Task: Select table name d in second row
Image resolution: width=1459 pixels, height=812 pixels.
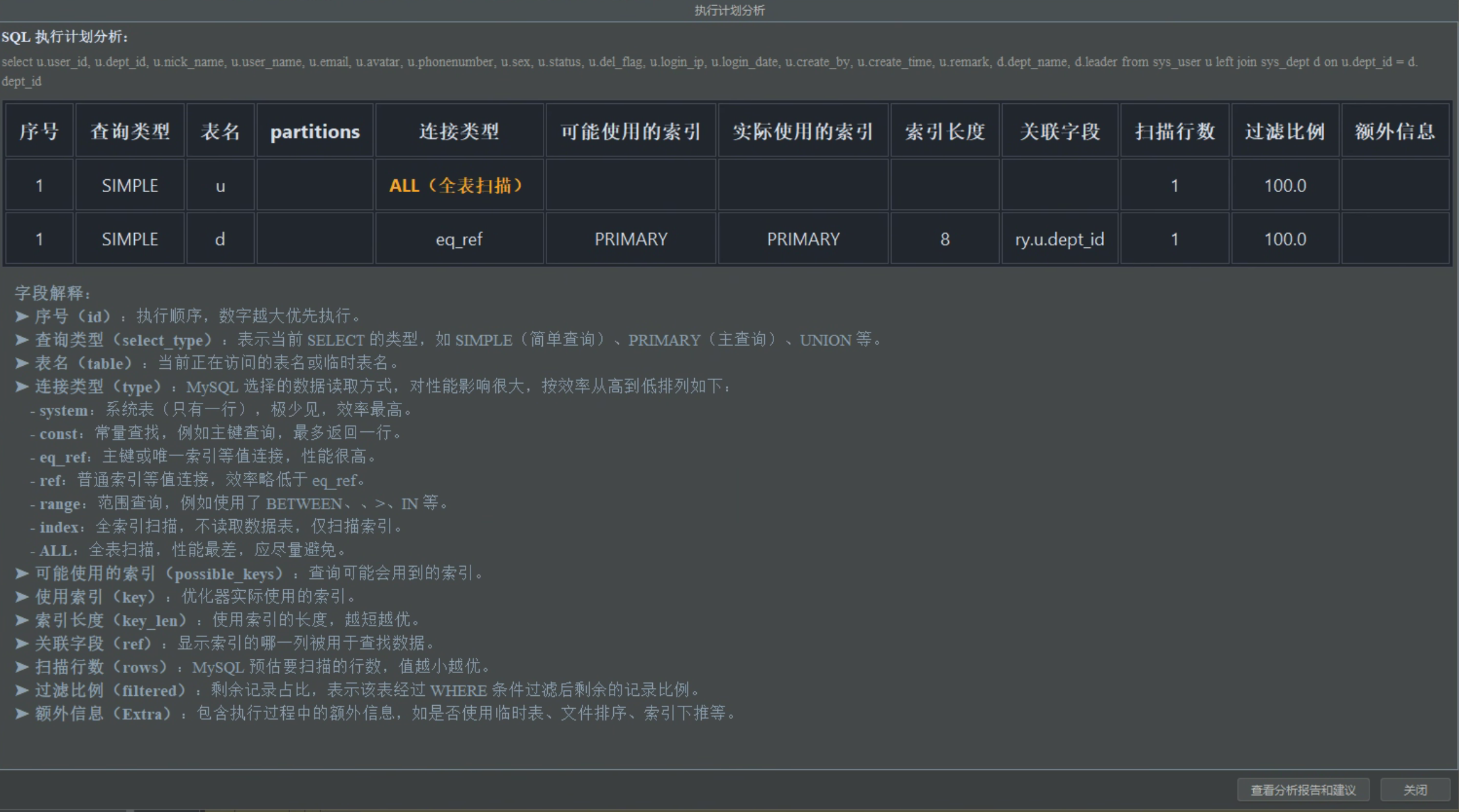Action: (220, 239)
